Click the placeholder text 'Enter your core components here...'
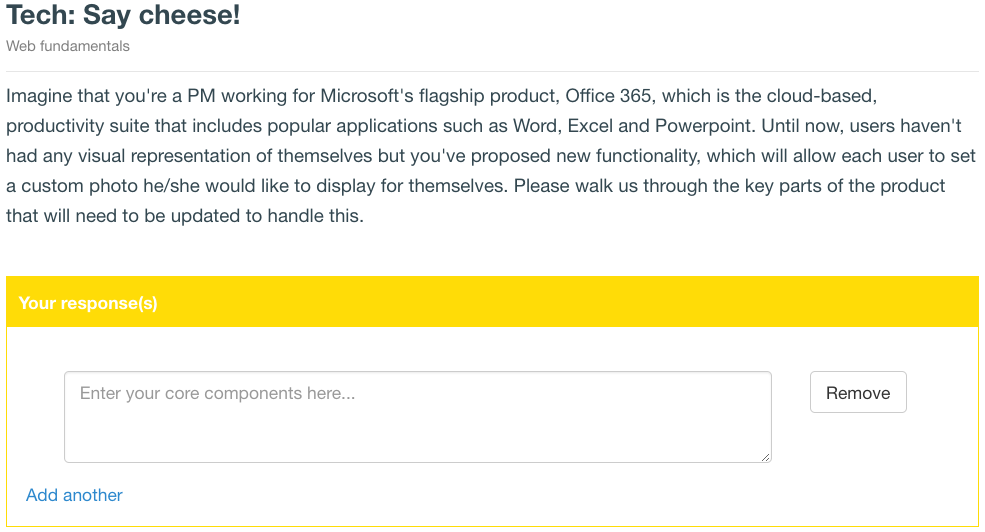This screenshot has width=985, height=532. (217, 393)
